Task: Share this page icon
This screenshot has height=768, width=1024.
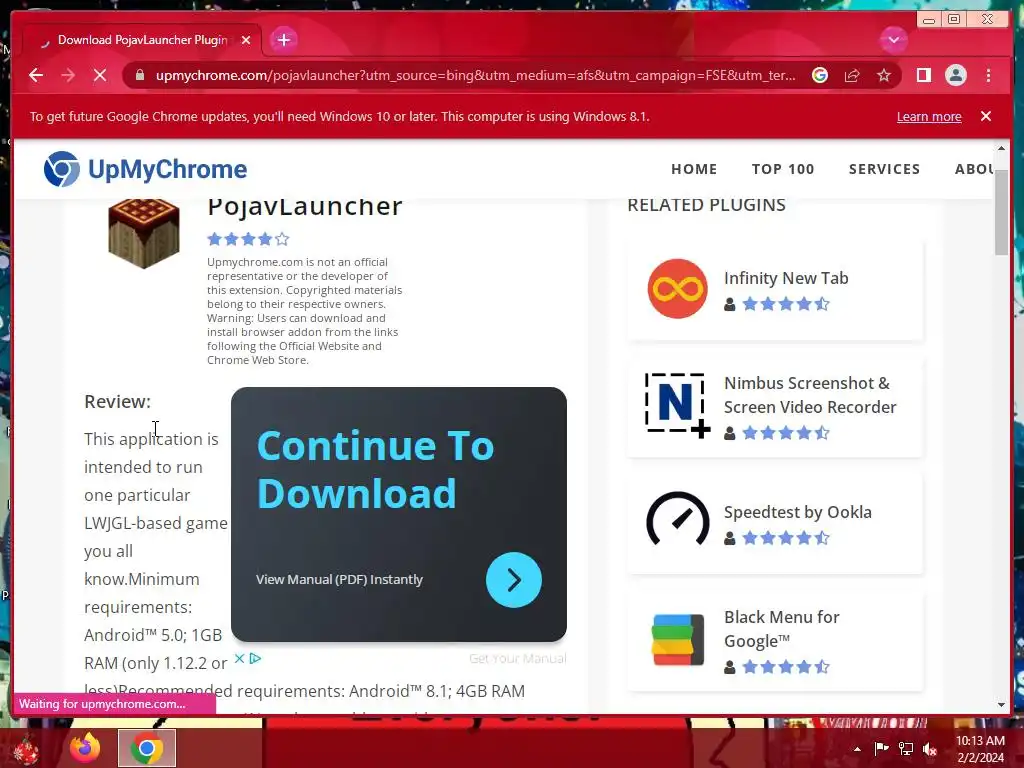Action: (852, 75)
